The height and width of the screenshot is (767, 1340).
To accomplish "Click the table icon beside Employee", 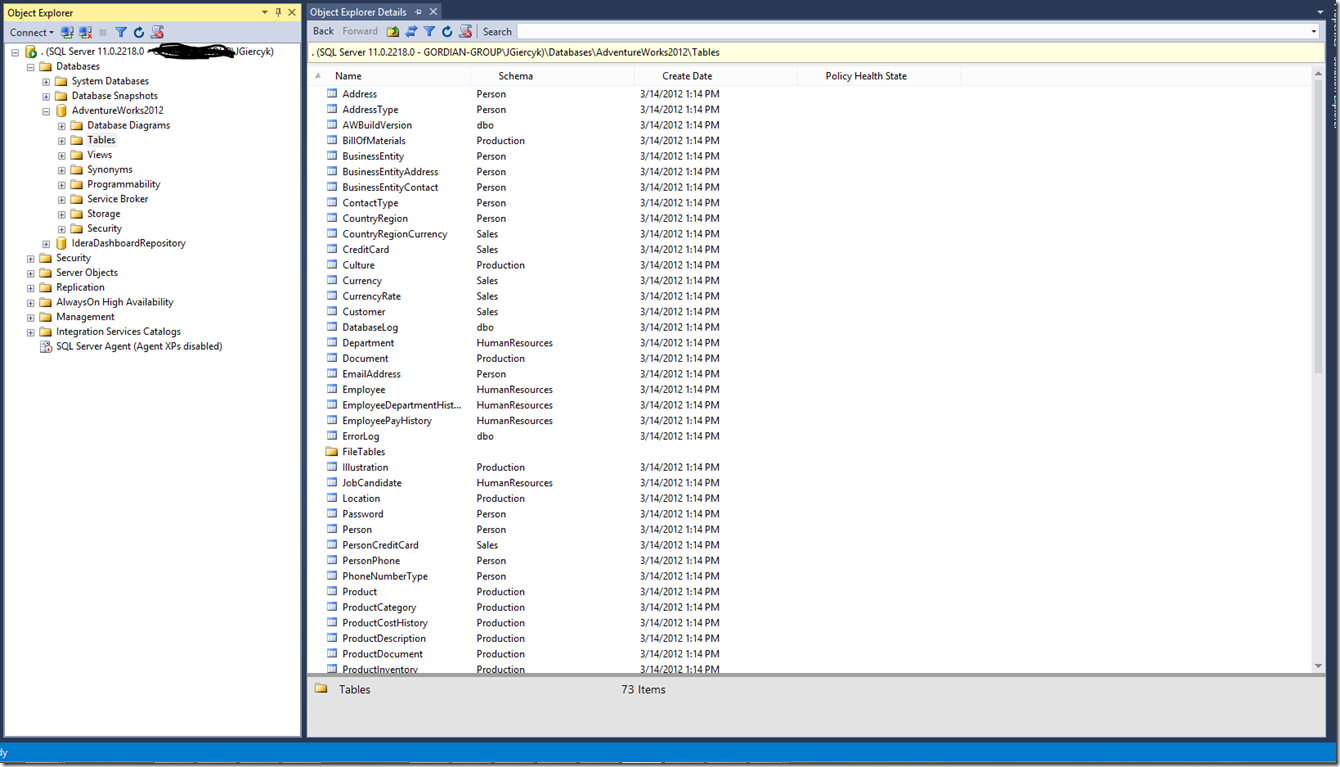I will pyautogui.click(x=333, y=390).
